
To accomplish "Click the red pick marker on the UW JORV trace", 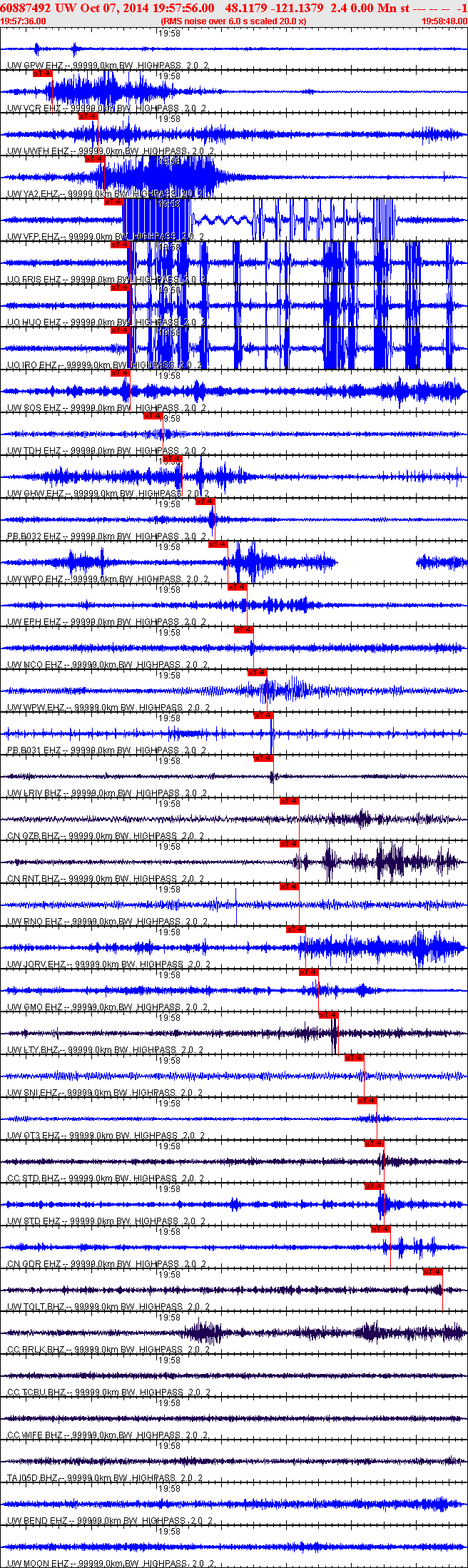I will point(295,930).
